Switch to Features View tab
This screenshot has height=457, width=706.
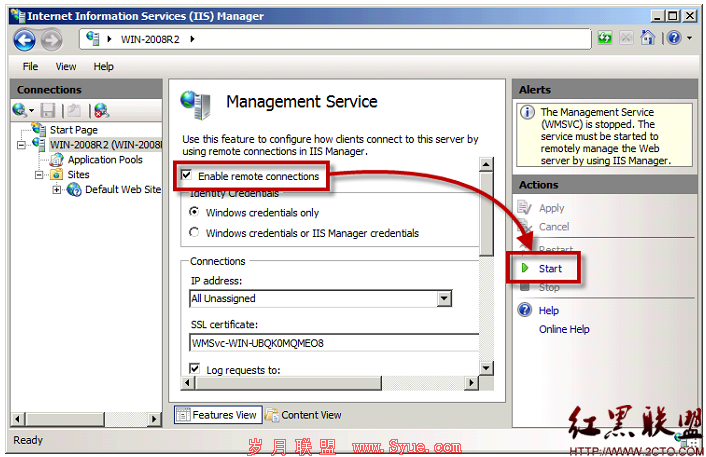point(218,415)
